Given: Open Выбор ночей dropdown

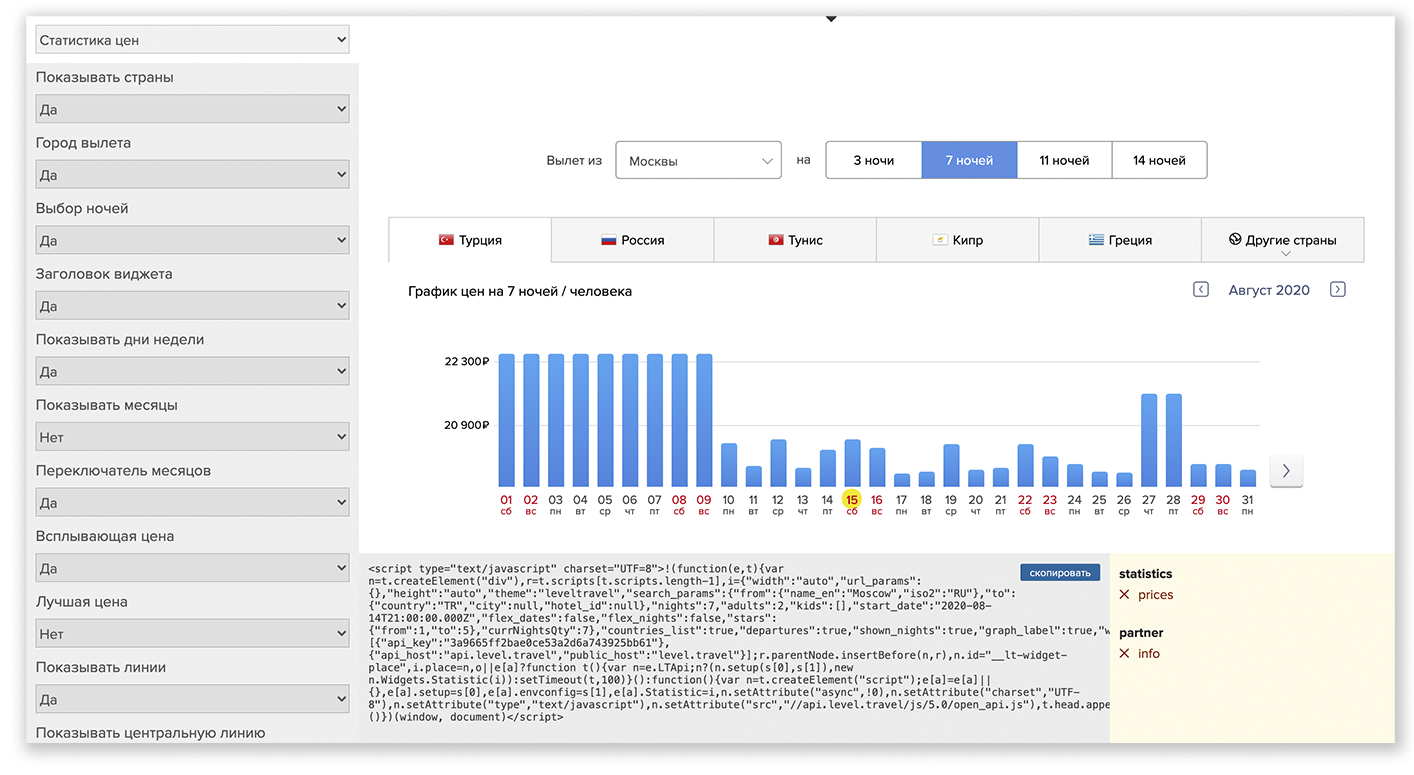Looking at the screenshot, I should click(192, 241).
